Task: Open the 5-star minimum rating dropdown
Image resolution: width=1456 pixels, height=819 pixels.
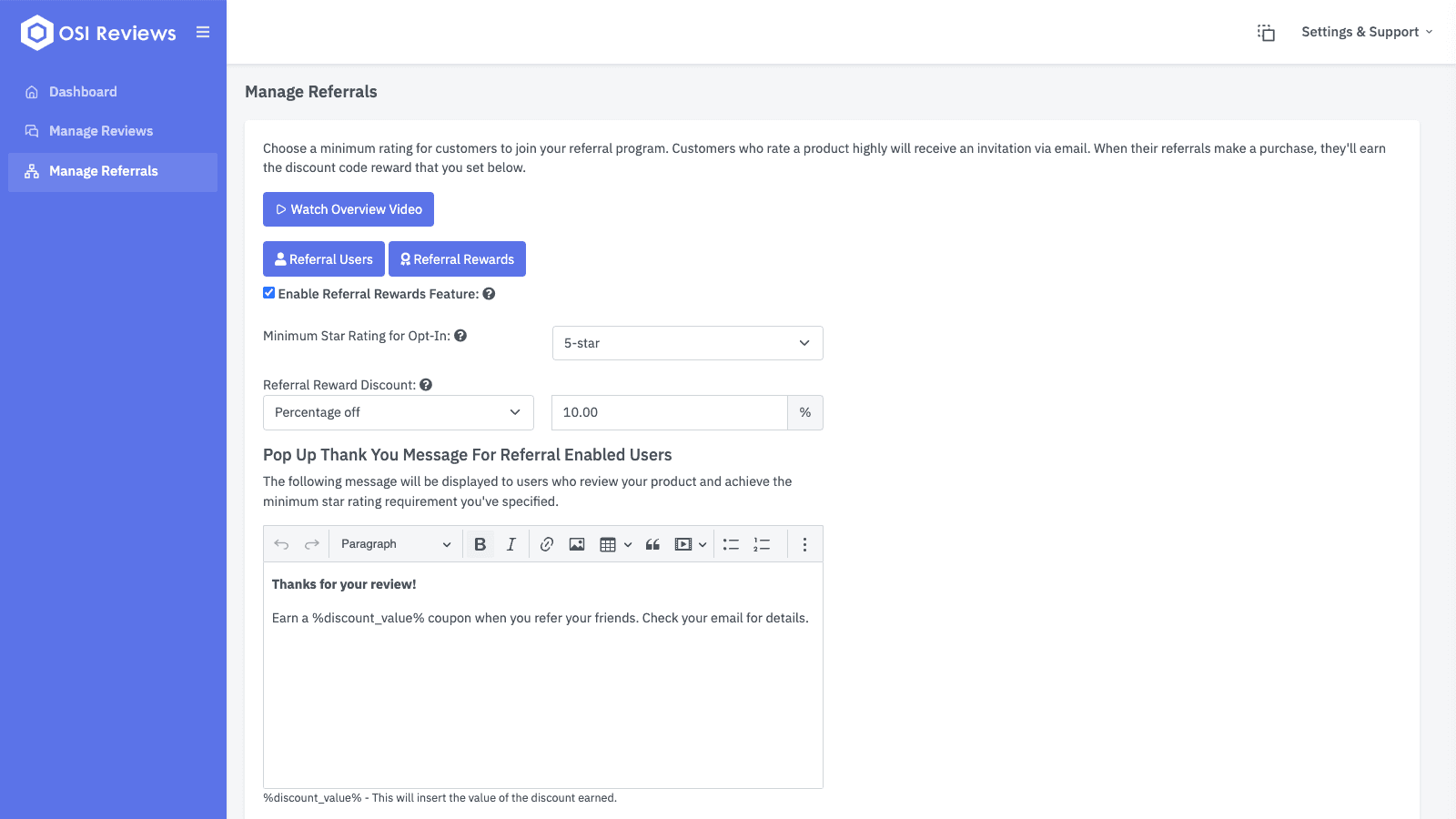Action: (x=687, y=343)
